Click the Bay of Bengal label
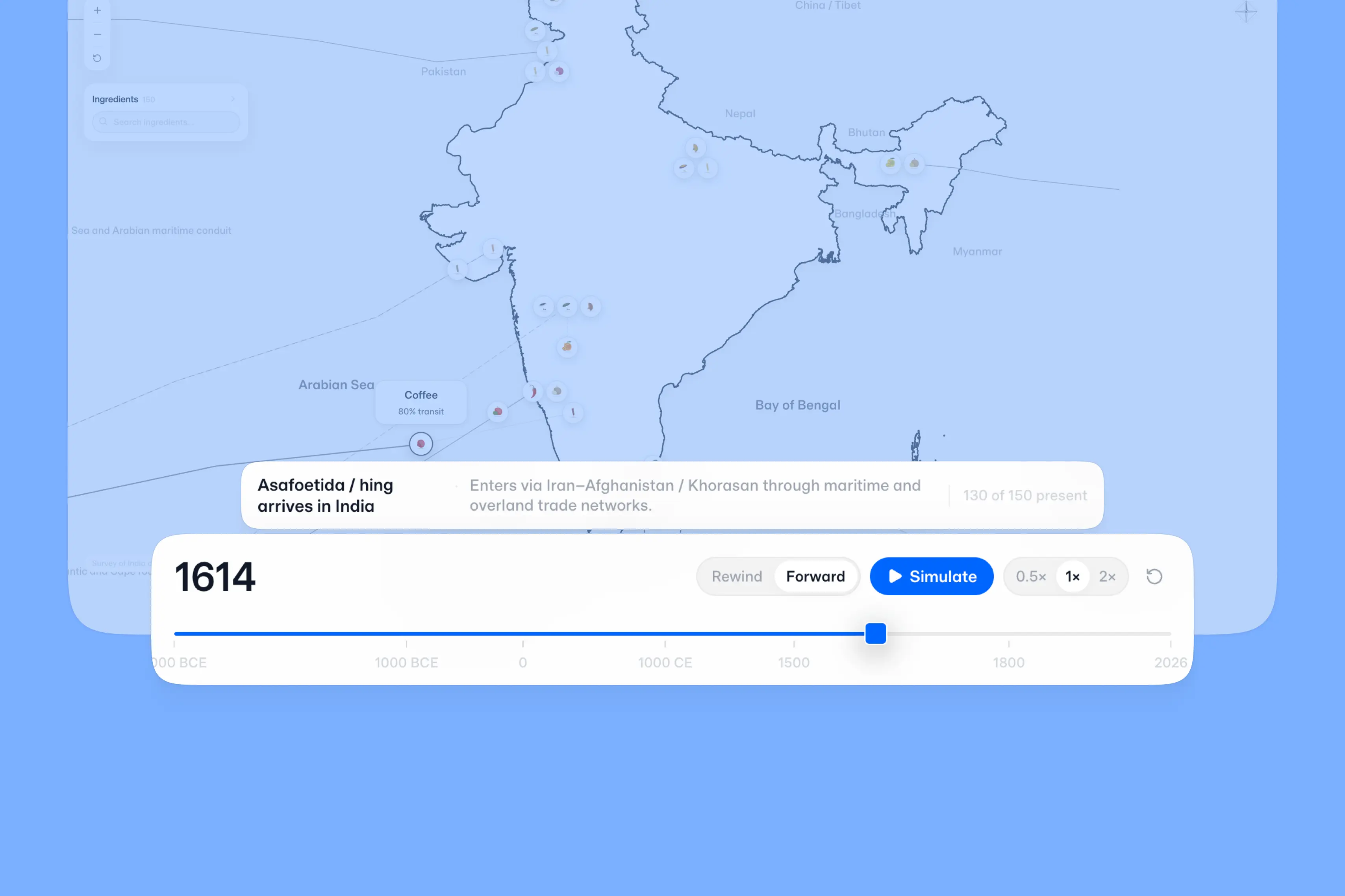The image size is (1345, 896). pyautogui.click(x=797, y=405)
